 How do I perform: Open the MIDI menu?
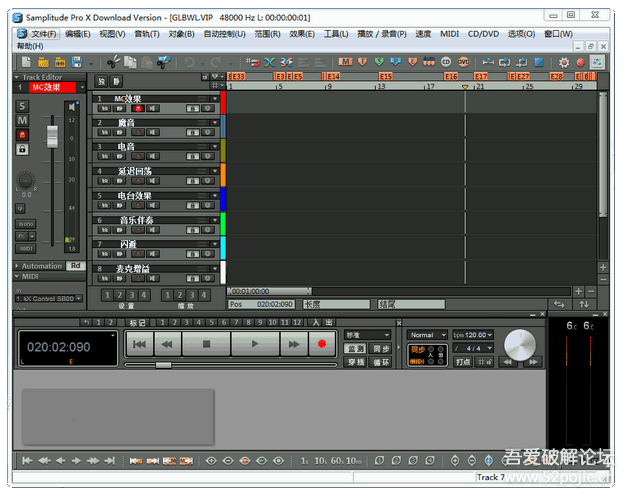450,34
